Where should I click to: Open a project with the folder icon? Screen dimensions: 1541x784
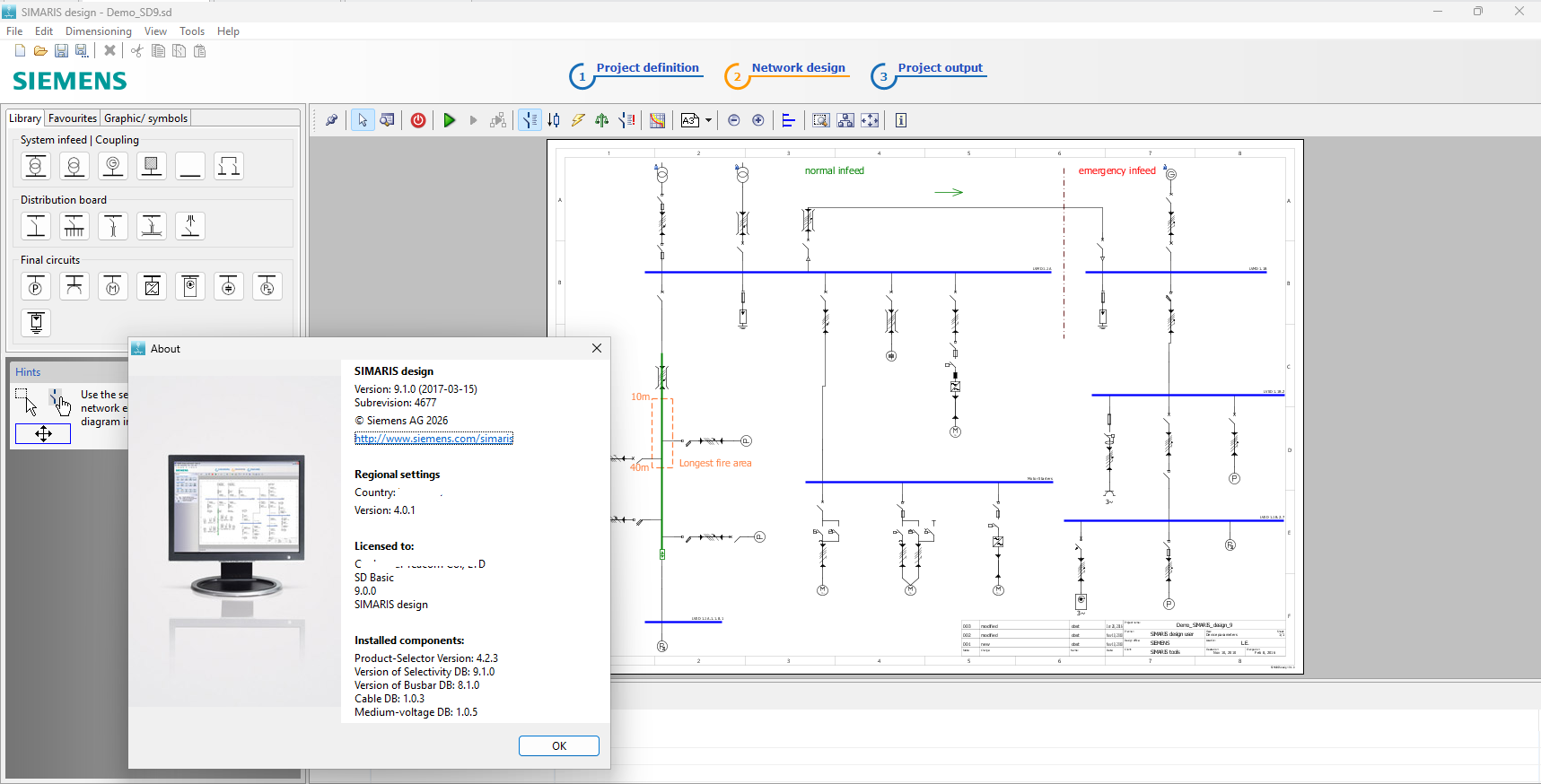coord(40,51)
